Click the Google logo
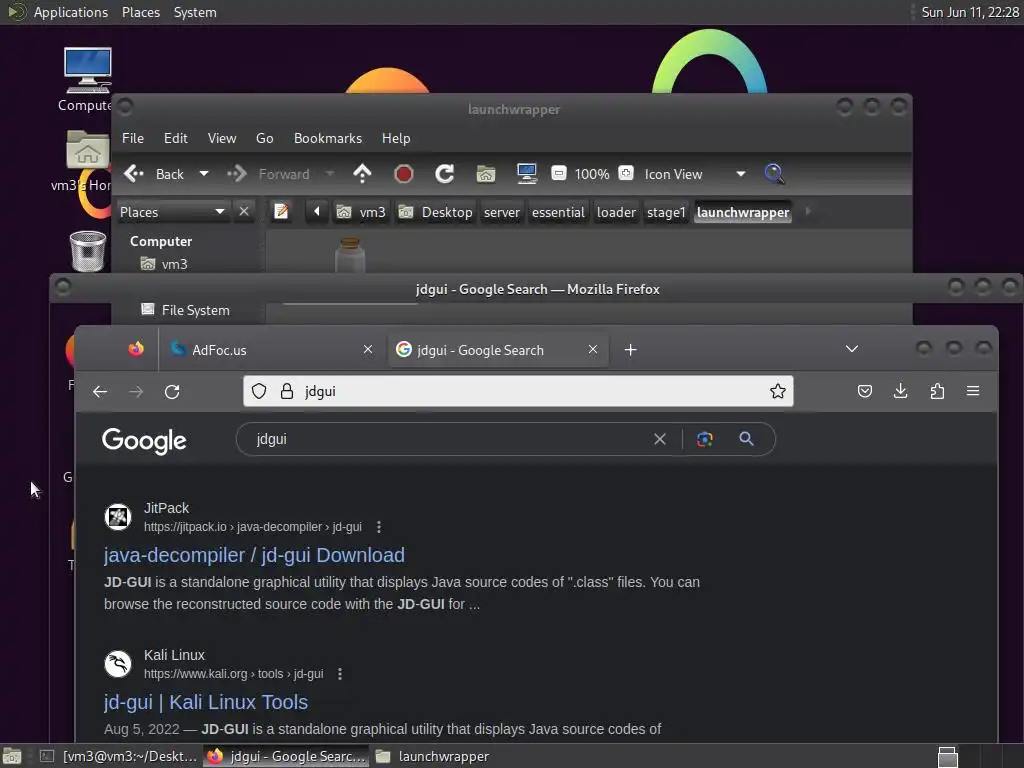1024x768 pixels. pos(144,441)
